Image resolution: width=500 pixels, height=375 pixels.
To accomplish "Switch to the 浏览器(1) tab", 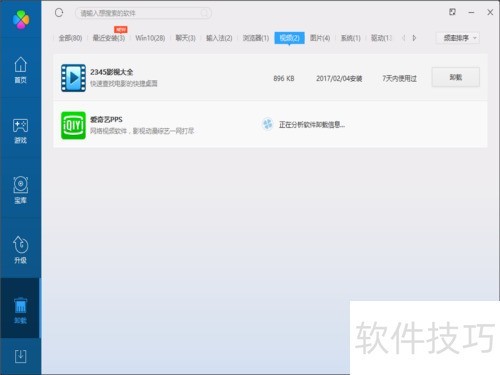I will (256, 38).
